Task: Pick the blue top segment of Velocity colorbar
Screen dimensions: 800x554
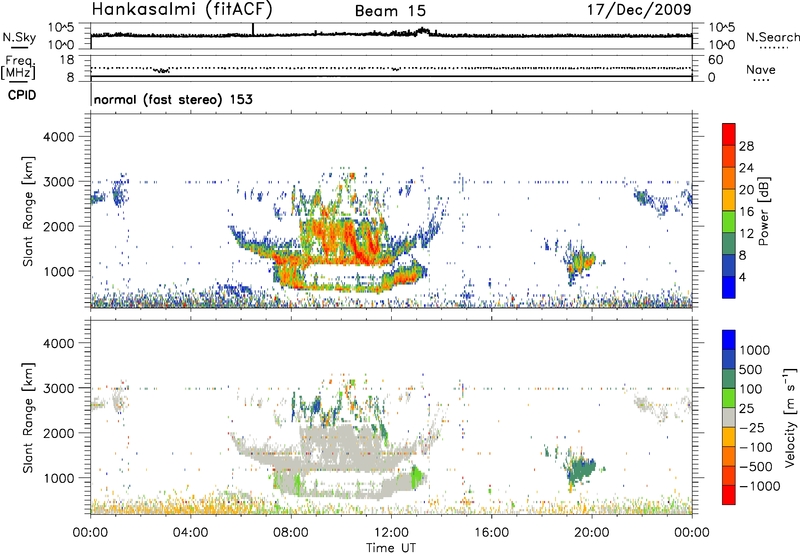Action: tap(729, 340)
